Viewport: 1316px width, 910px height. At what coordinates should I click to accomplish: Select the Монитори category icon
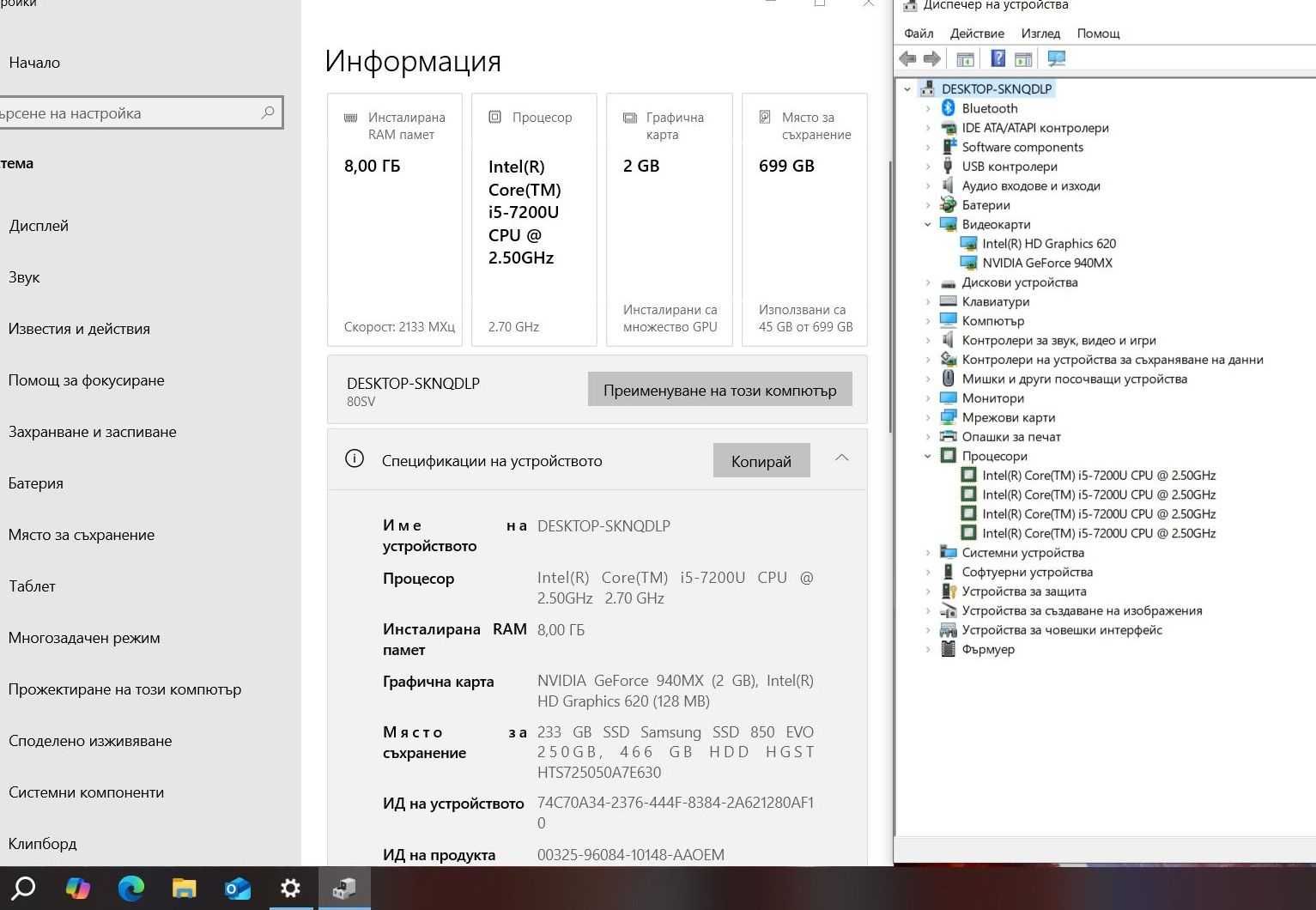tap(948, 398)
